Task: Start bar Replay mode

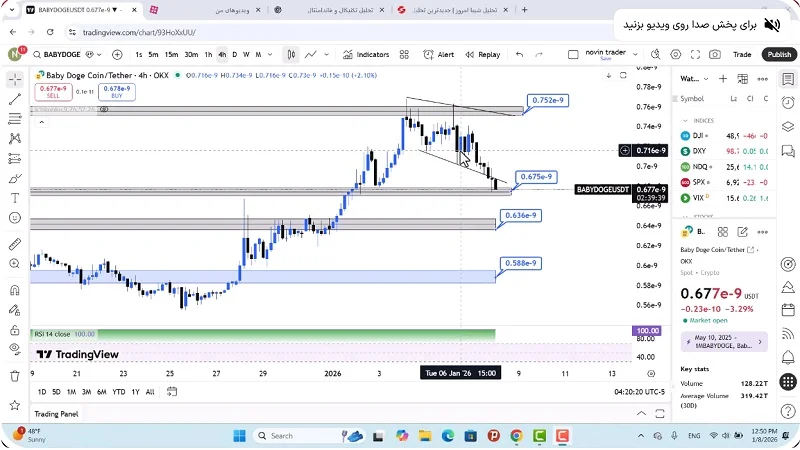Action: (482, 55)
